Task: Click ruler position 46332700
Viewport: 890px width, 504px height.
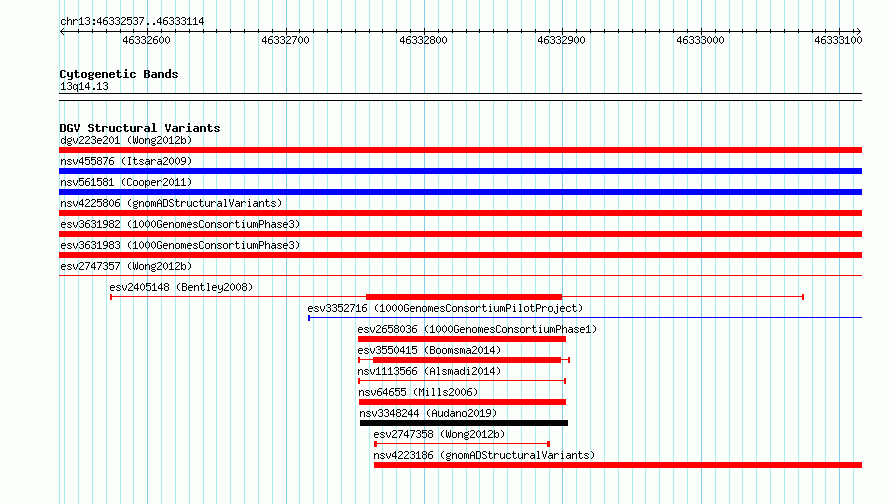Action: (286, 40)
